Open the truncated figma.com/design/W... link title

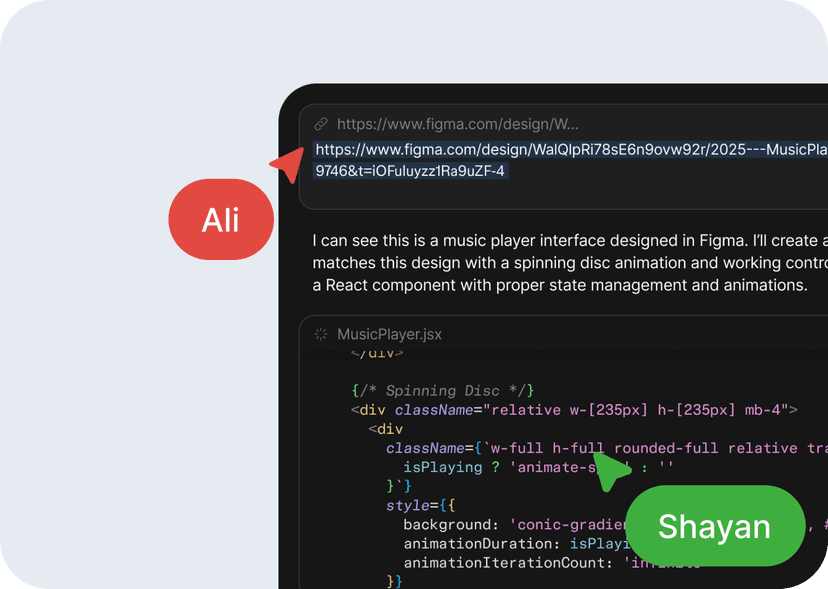coord(457,125)
